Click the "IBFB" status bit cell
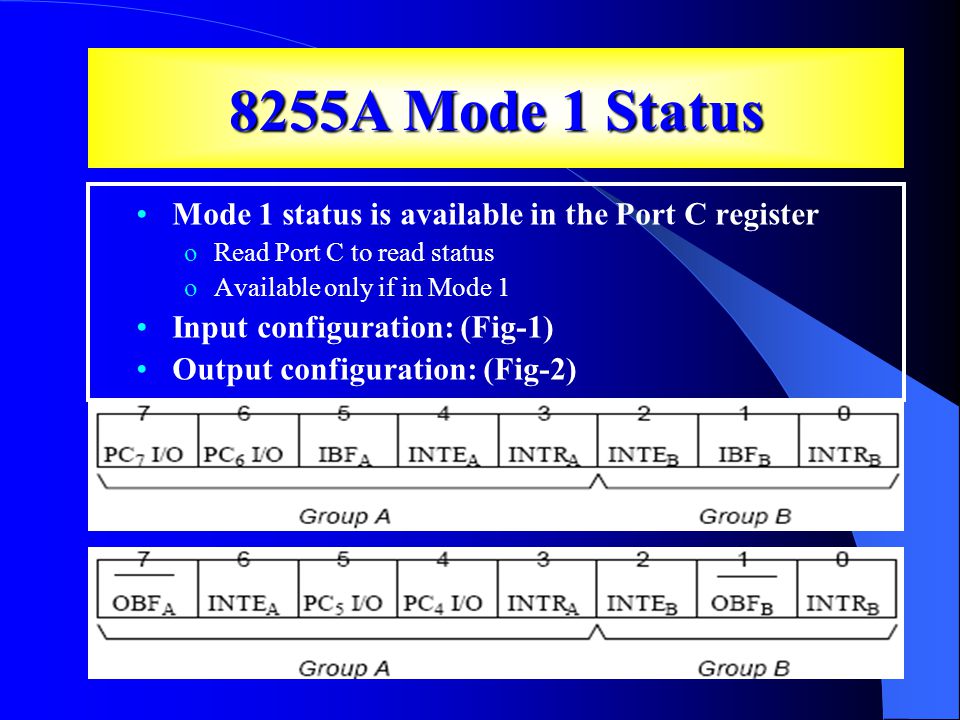The height and width of the screenshot is (720, 960). (748, 441)
